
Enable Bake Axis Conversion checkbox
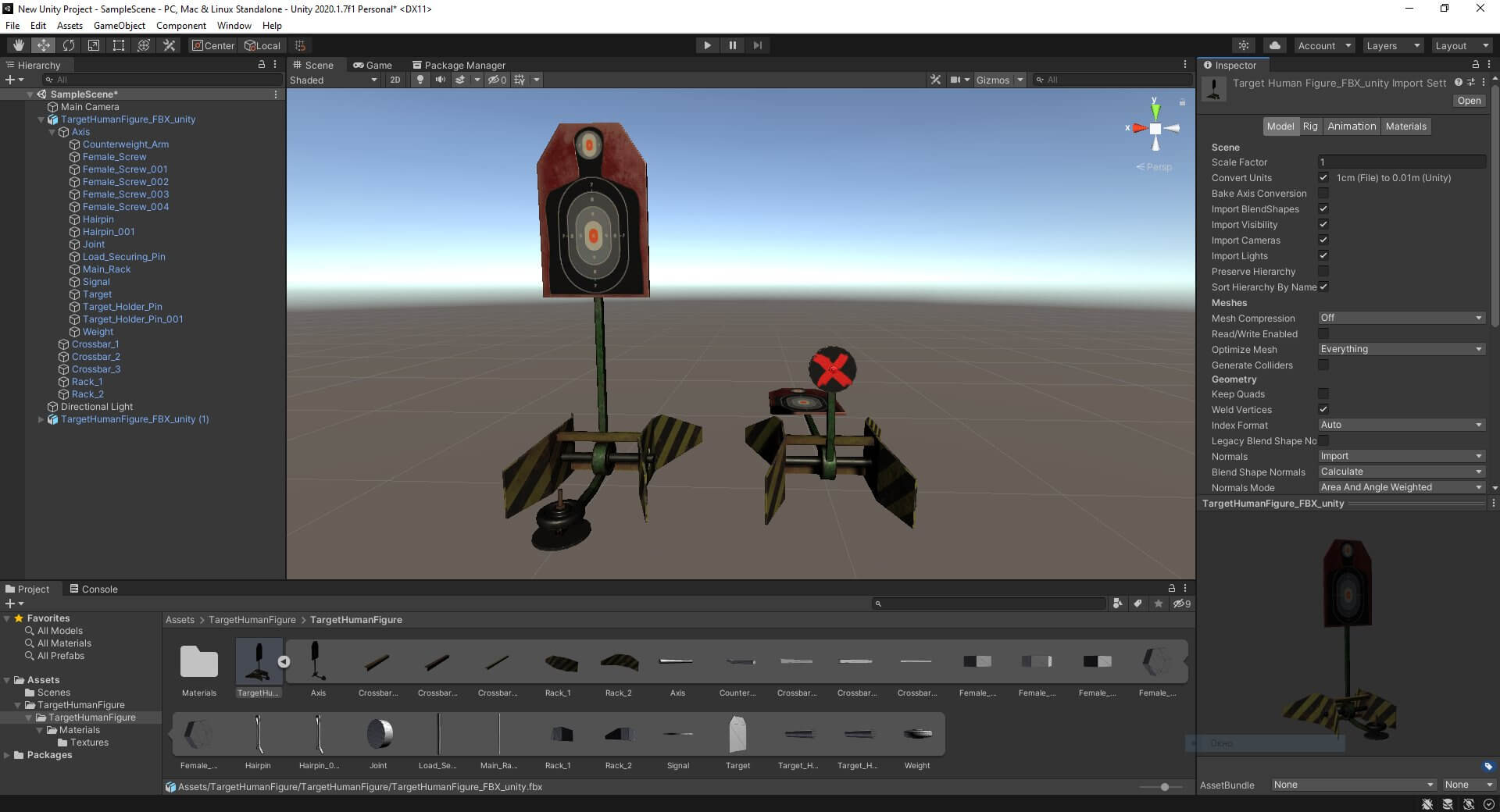[1323, 194]
